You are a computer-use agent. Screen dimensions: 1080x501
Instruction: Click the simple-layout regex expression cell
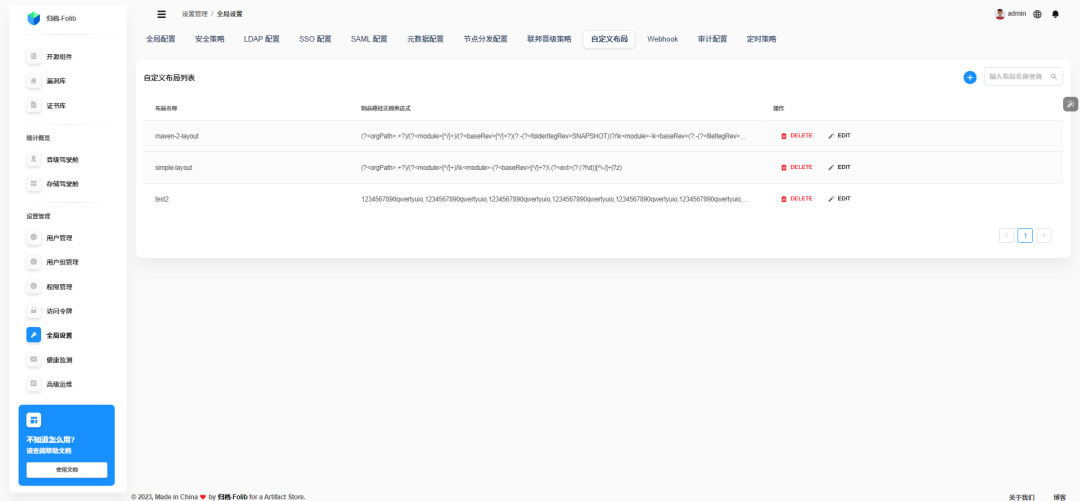point(492,167)
